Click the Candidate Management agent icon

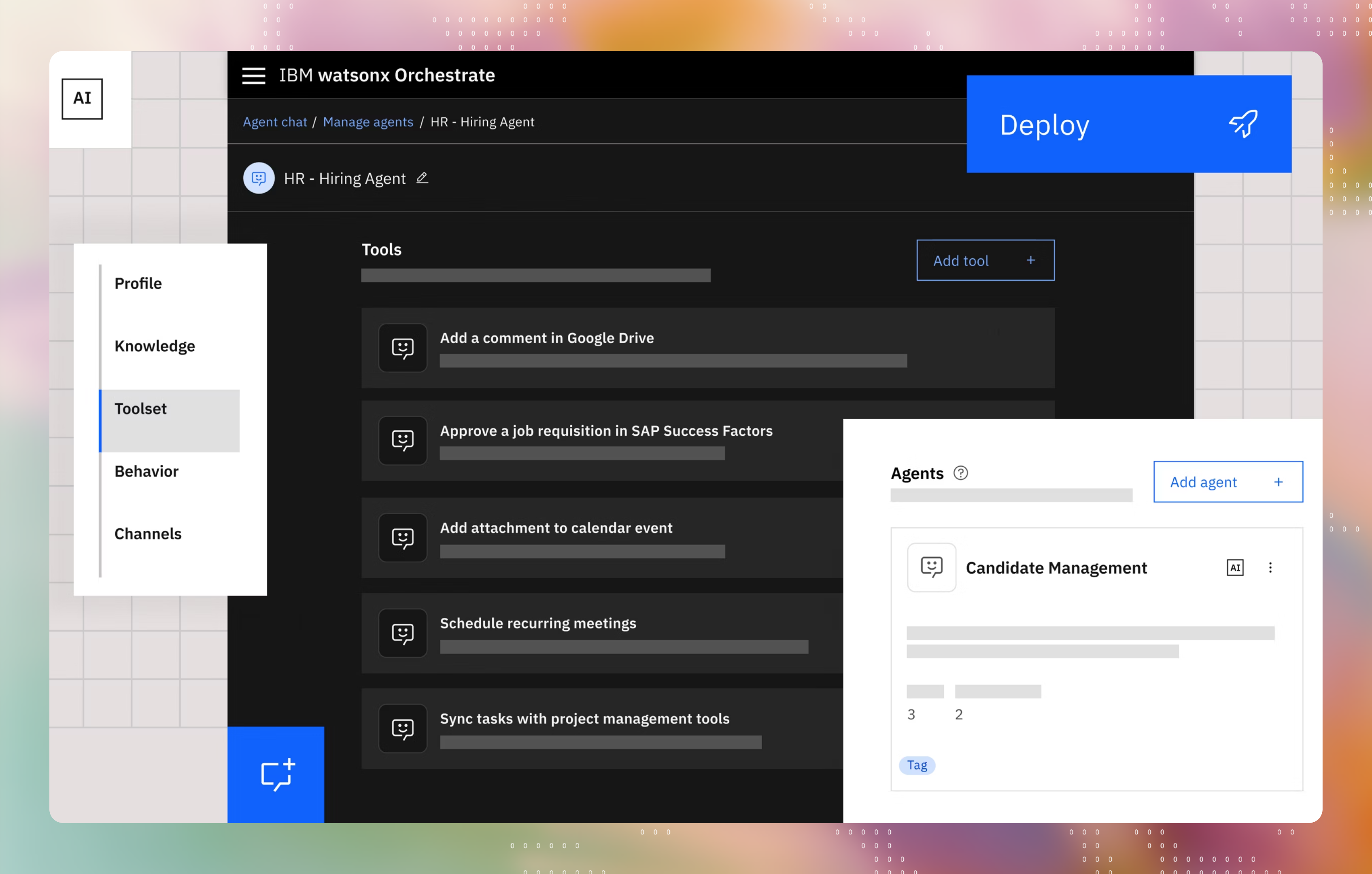932,567
